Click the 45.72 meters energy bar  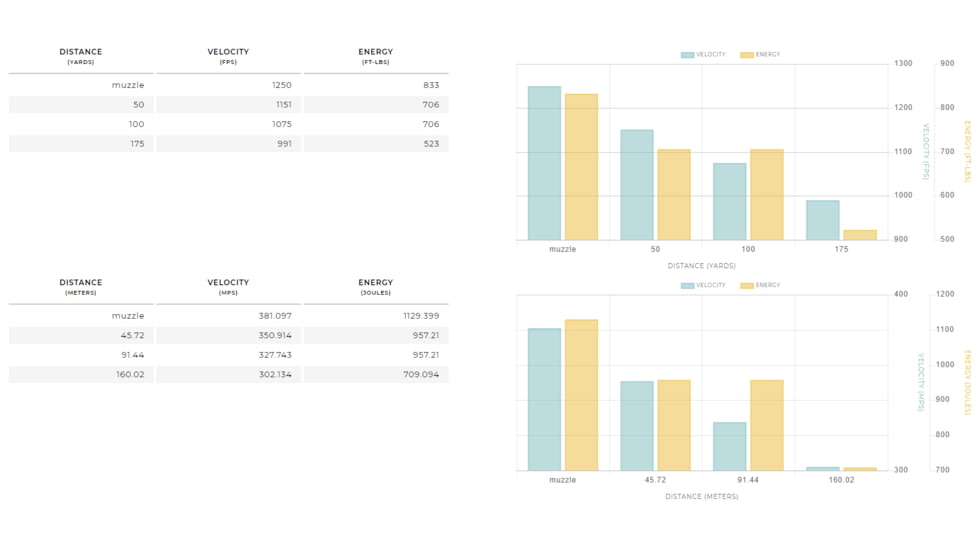[x=674, y=425]
